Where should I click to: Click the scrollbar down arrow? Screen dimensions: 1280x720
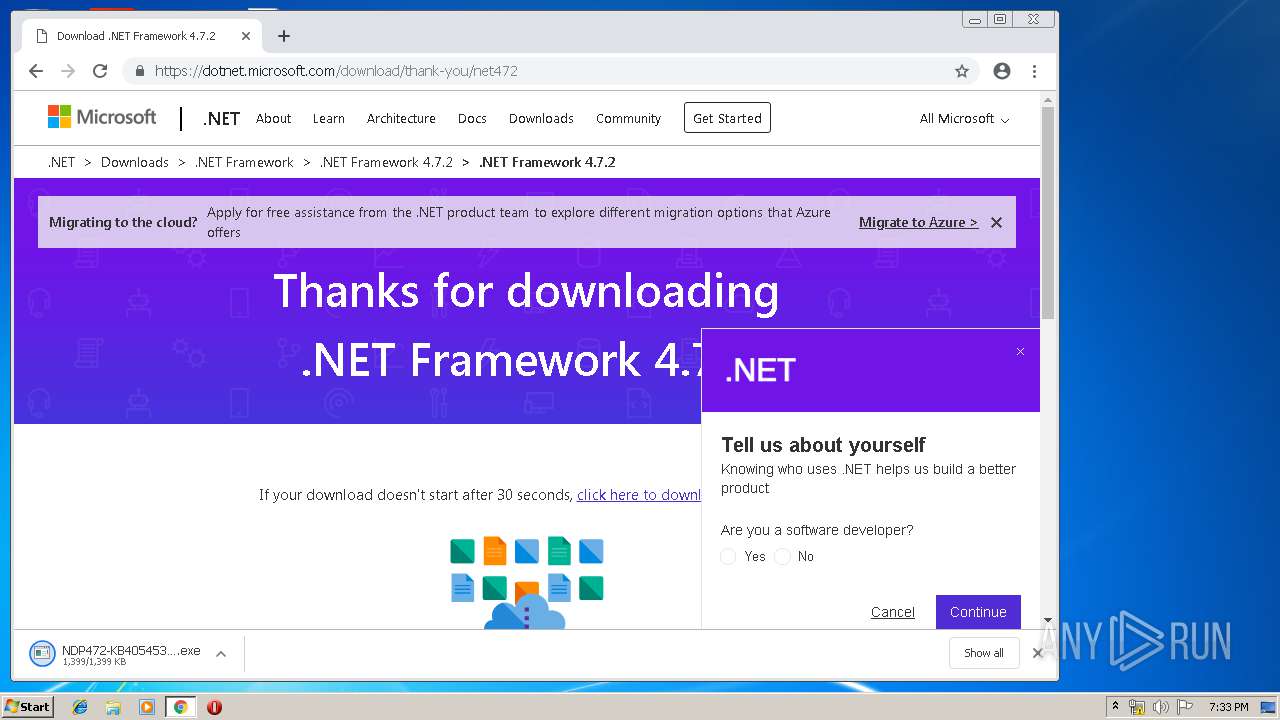1048,621
